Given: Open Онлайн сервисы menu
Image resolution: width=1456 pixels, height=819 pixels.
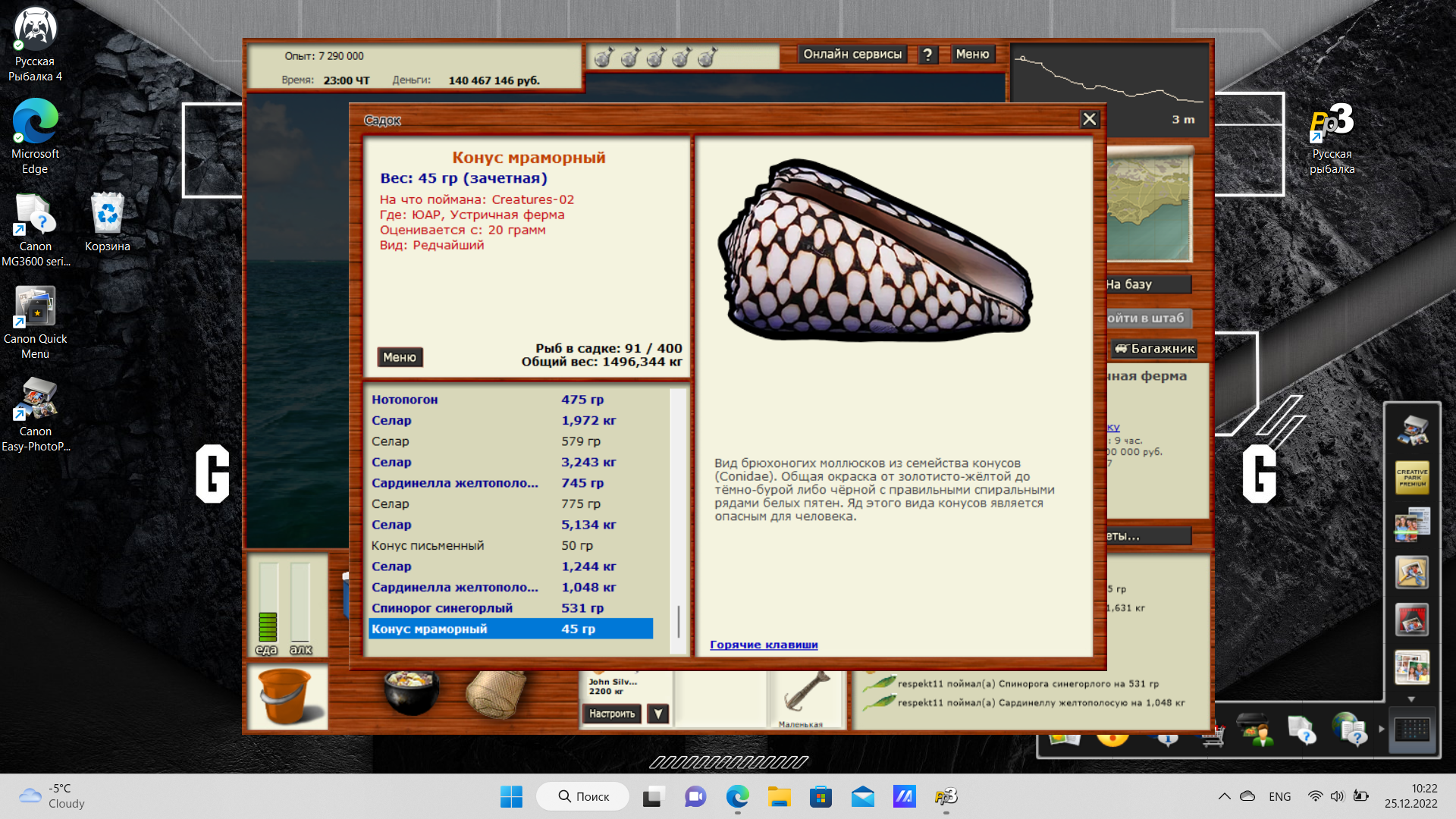Looking at the screenshot, I should (x=852, y=54).
